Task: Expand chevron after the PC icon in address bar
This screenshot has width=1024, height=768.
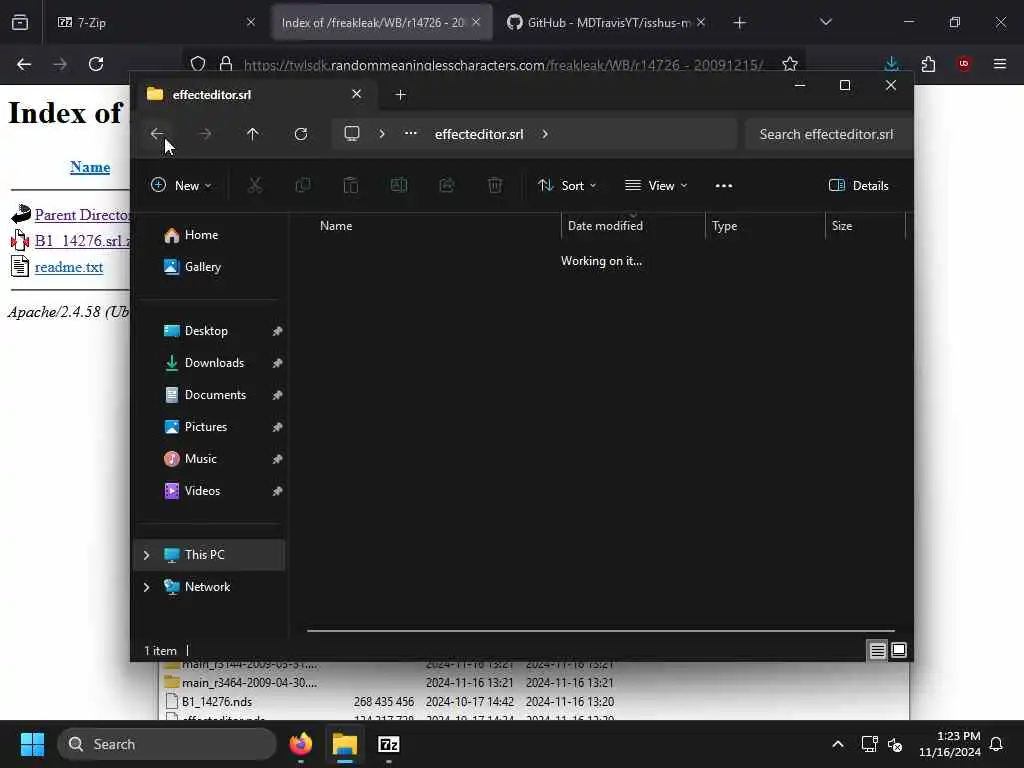Action: pos(381,134)
